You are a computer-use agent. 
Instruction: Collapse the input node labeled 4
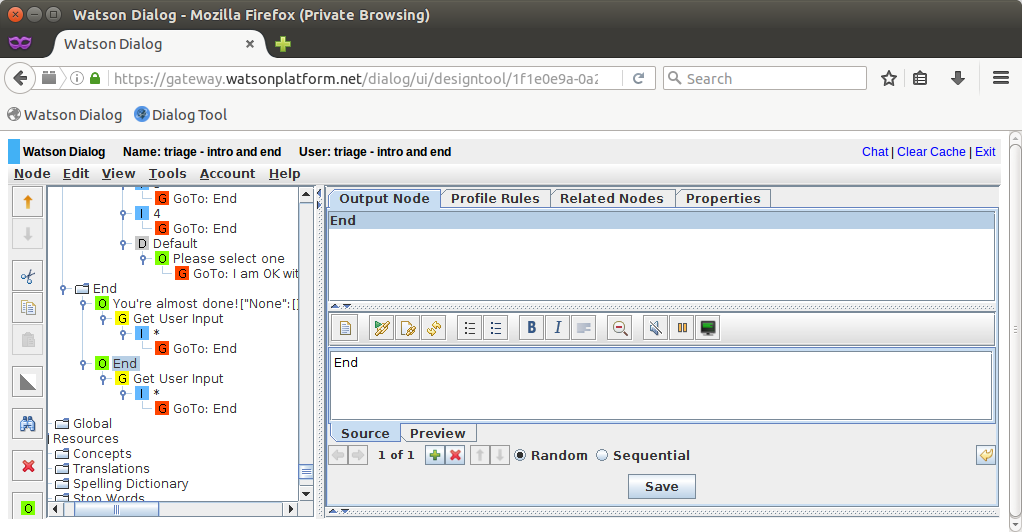coord(123,214)
